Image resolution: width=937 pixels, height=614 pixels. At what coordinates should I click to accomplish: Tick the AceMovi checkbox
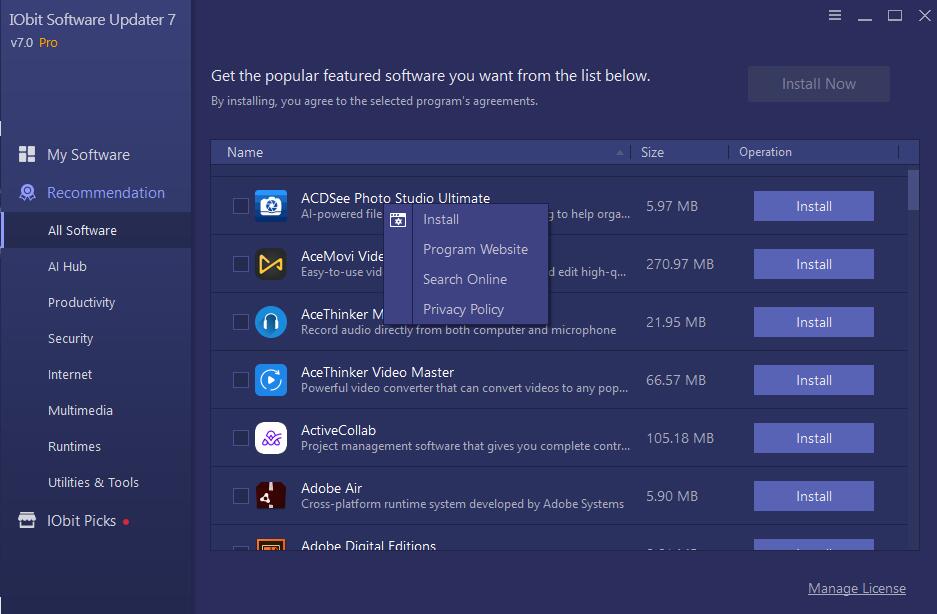(x=241, y=264)
